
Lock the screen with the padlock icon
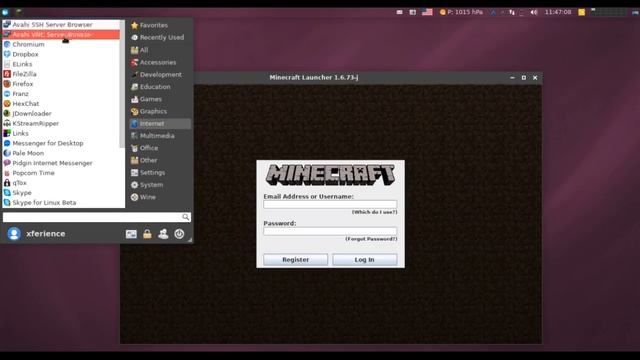[x=147, y=234]
